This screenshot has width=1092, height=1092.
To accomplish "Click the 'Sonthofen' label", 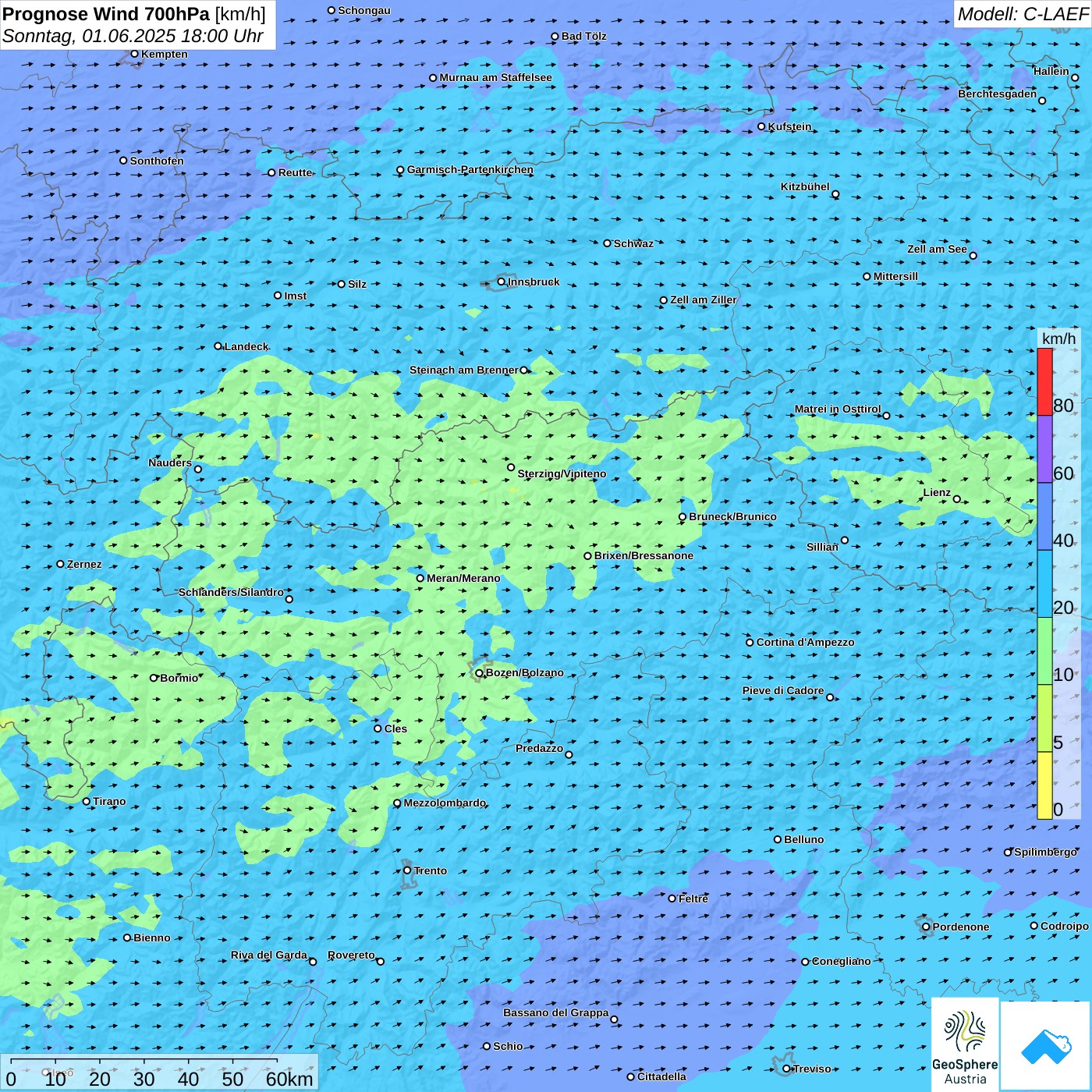I will click(157, 161).
